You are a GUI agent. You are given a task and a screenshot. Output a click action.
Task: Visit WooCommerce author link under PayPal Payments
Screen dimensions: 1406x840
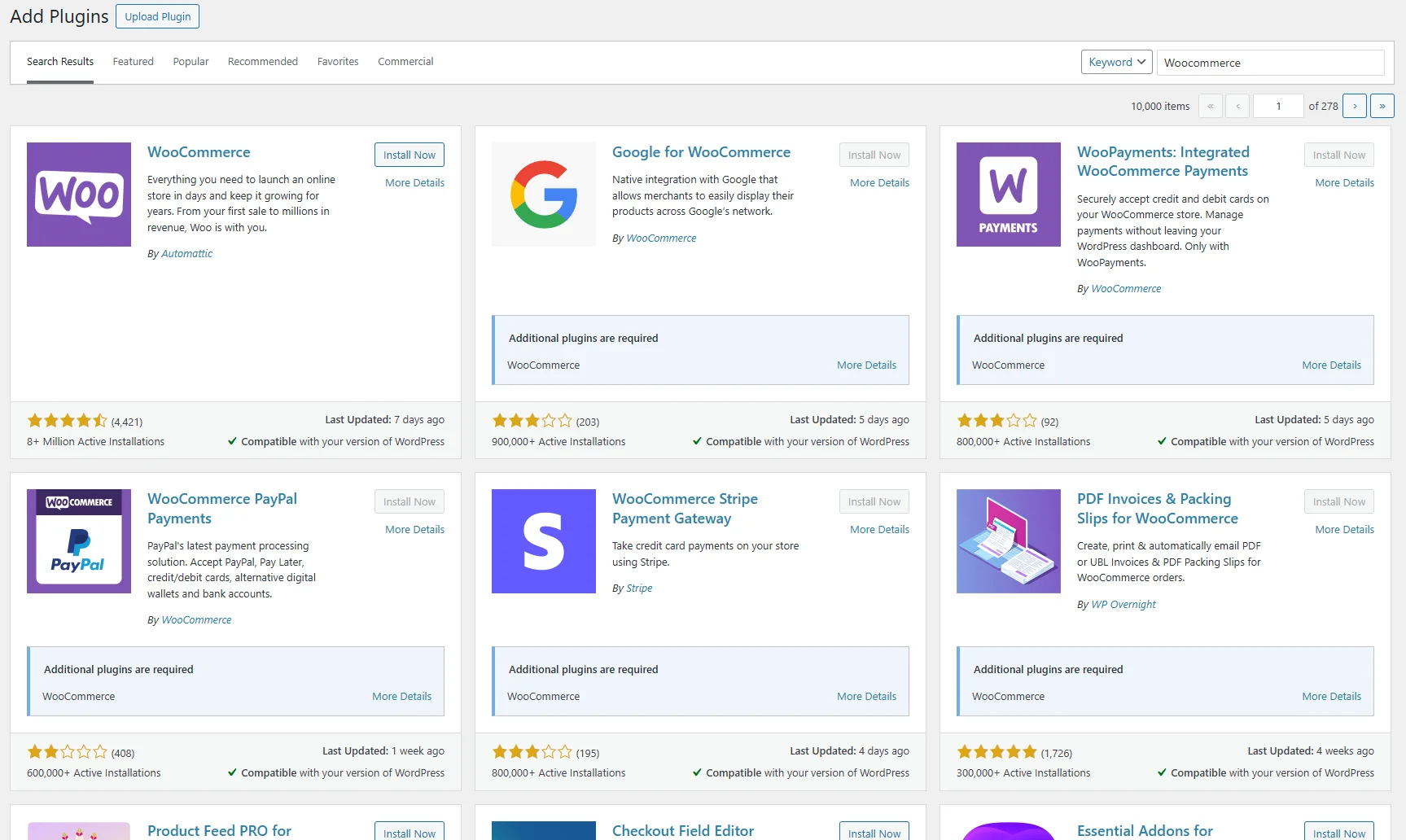coord(196,620)
